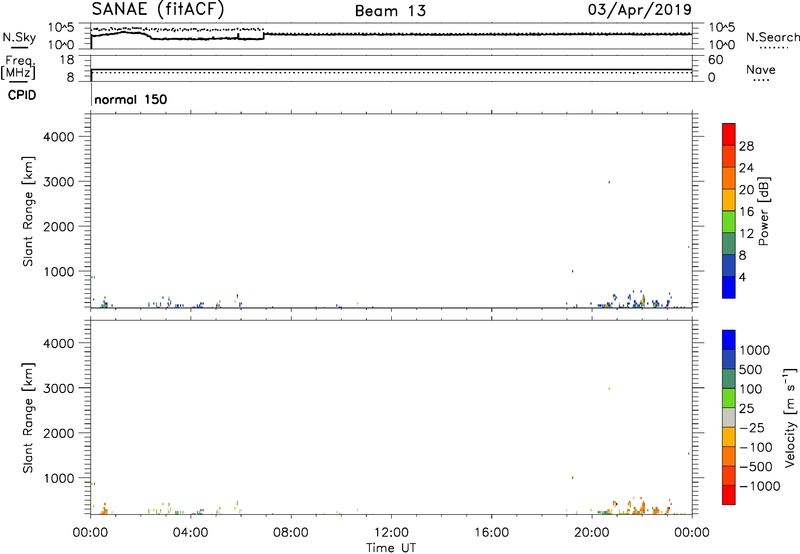This screenshot has height=554, width=800.
Task: Click the 2000 tick in the velocity panel
Action: [x=59, y=433]
